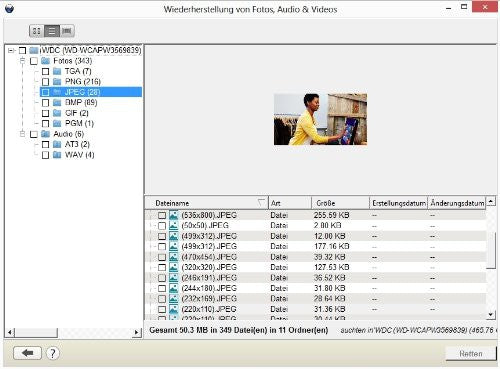
Task: Click the GIF (2) folder icon
Action: tap(57, 113)
